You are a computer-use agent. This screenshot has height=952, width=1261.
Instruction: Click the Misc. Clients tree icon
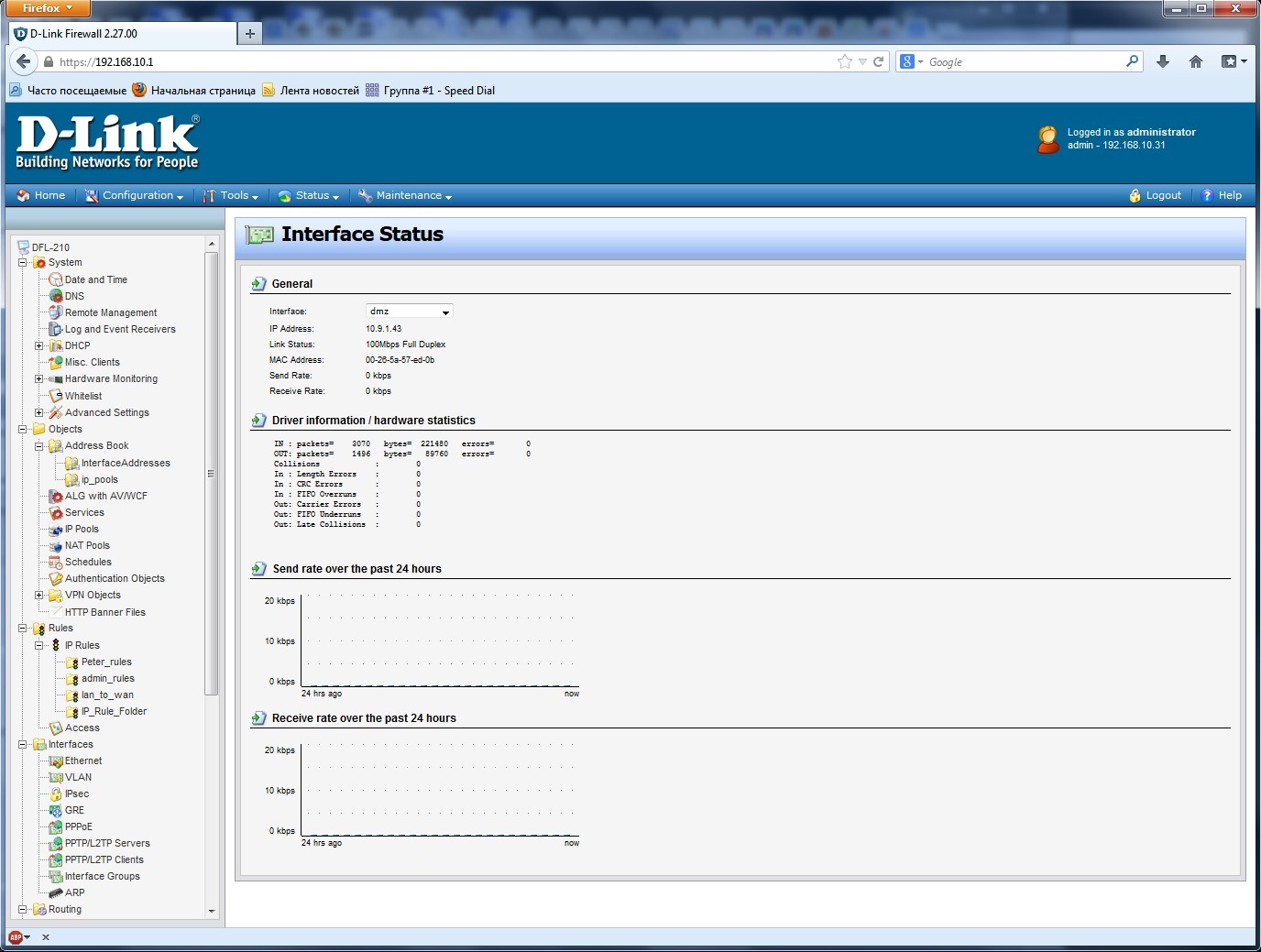56,362
